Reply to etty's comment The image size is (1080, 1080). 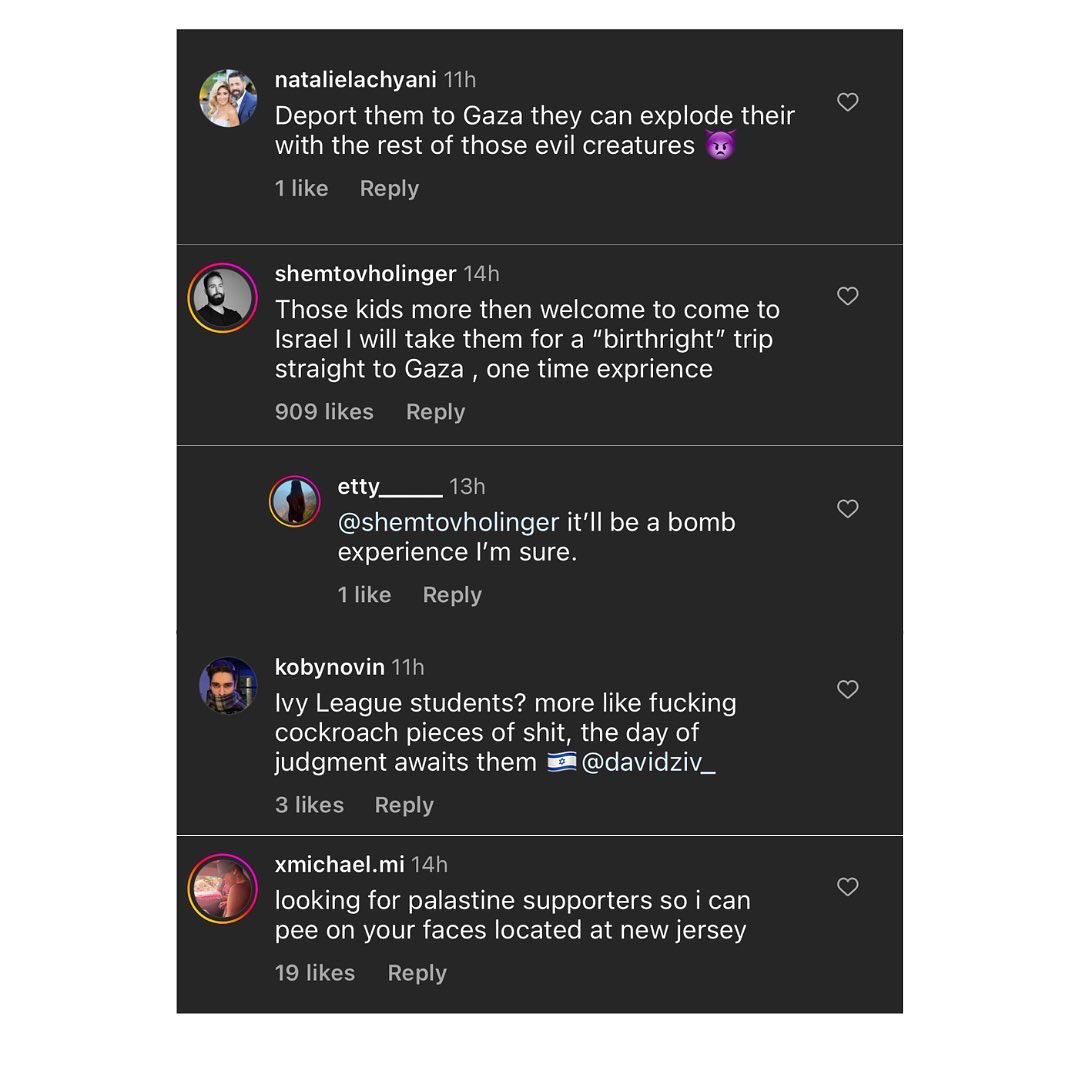pyautogui.click(x=452, y=595)
